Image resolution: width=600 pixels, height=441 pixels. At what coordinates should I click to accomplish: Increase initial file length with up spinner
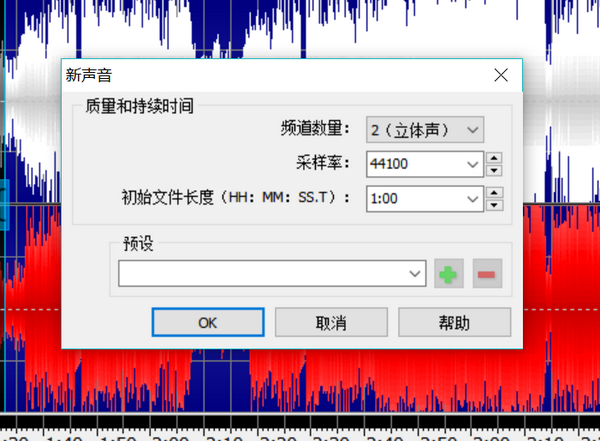(x=494, y=193)
